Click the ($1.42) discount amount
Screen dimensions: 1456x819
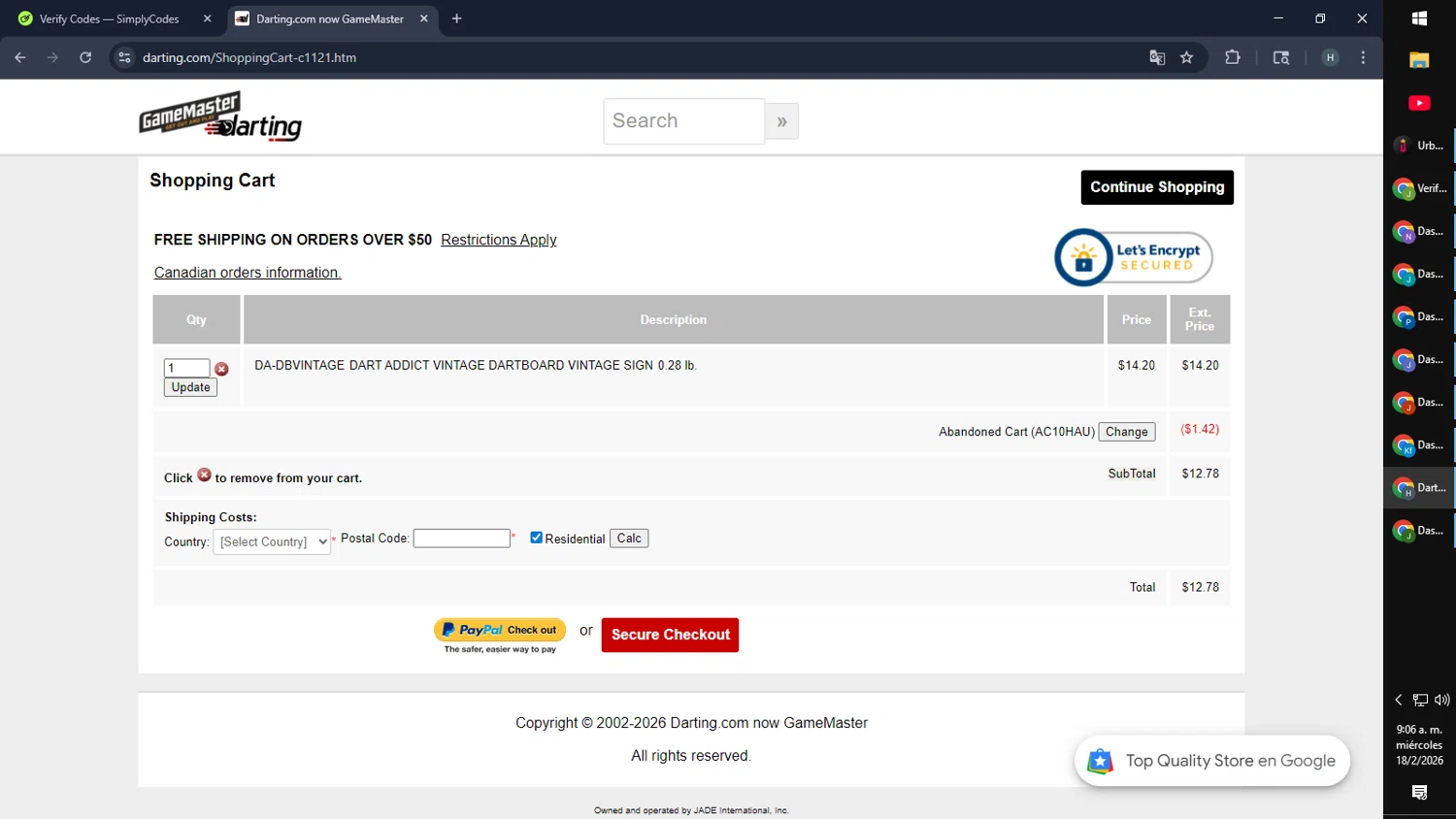click(1200, 429)
